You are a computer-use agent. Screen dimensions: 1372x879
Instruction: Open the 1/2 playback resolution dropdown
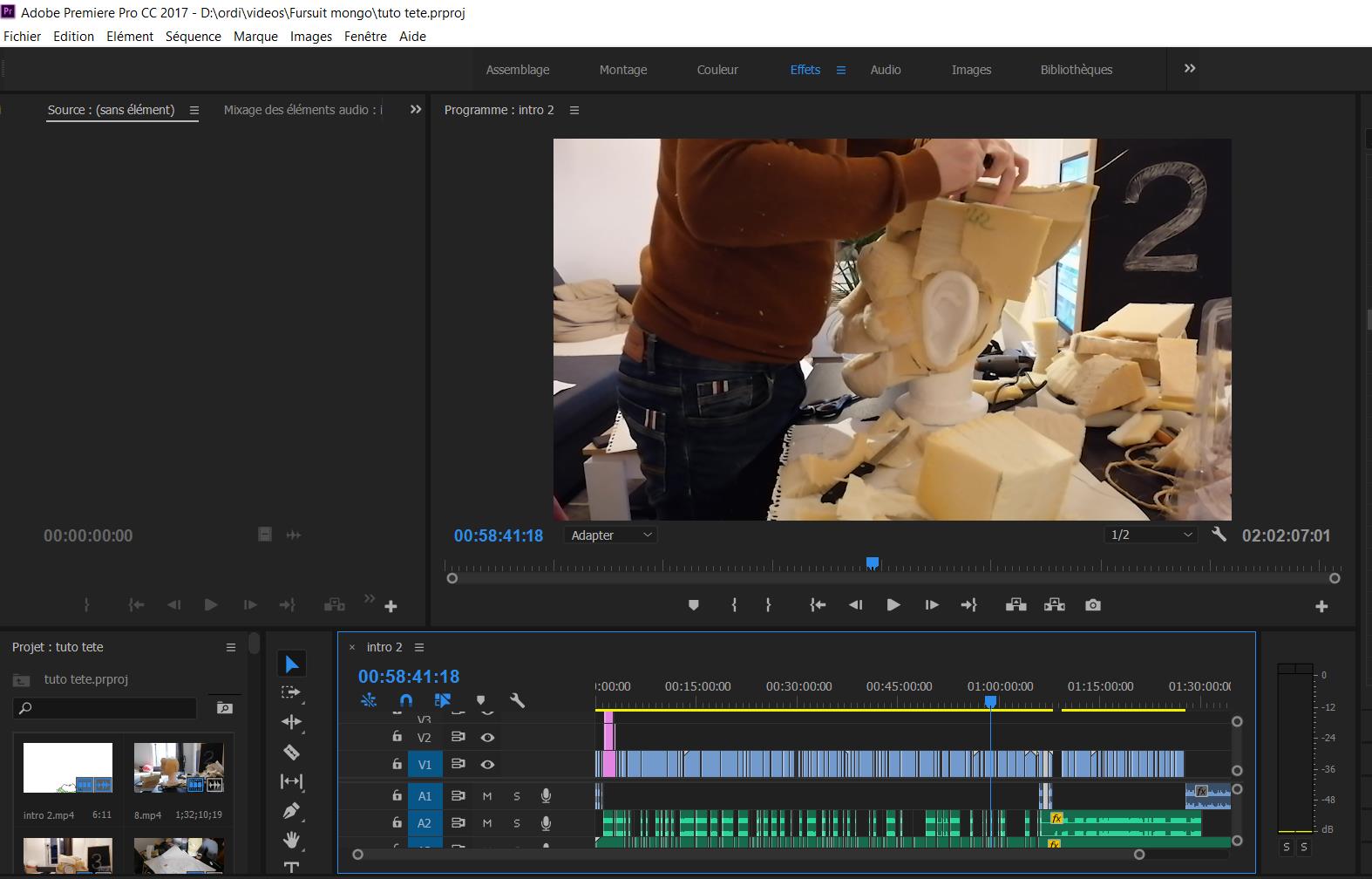pos(1151,535)
